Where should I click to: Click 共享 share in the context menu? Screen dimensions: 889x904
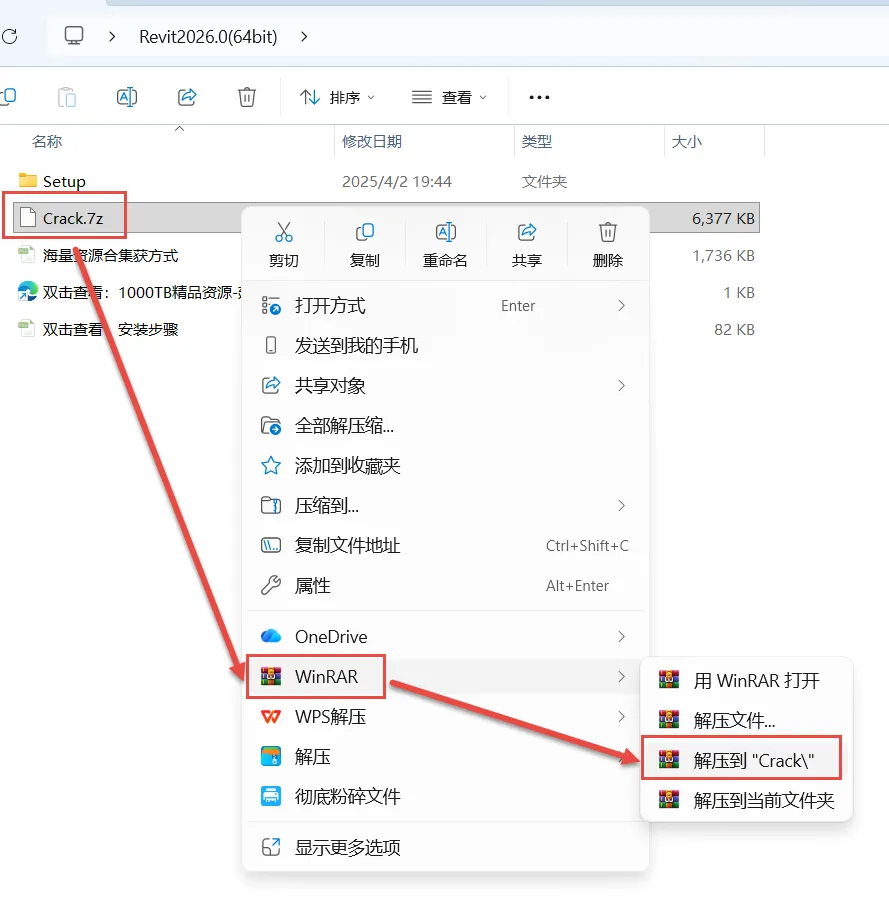coord(526,245)
